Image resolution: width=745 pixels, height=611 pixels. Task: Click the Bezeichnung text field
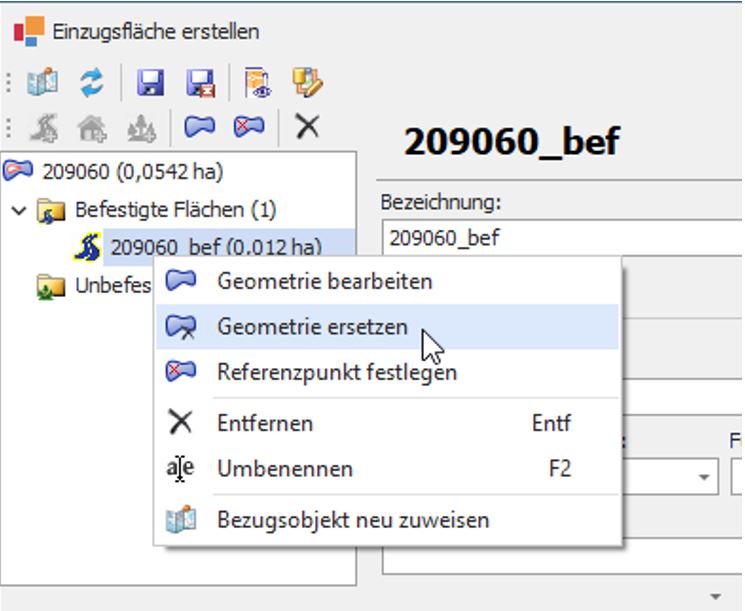point(560,238)
